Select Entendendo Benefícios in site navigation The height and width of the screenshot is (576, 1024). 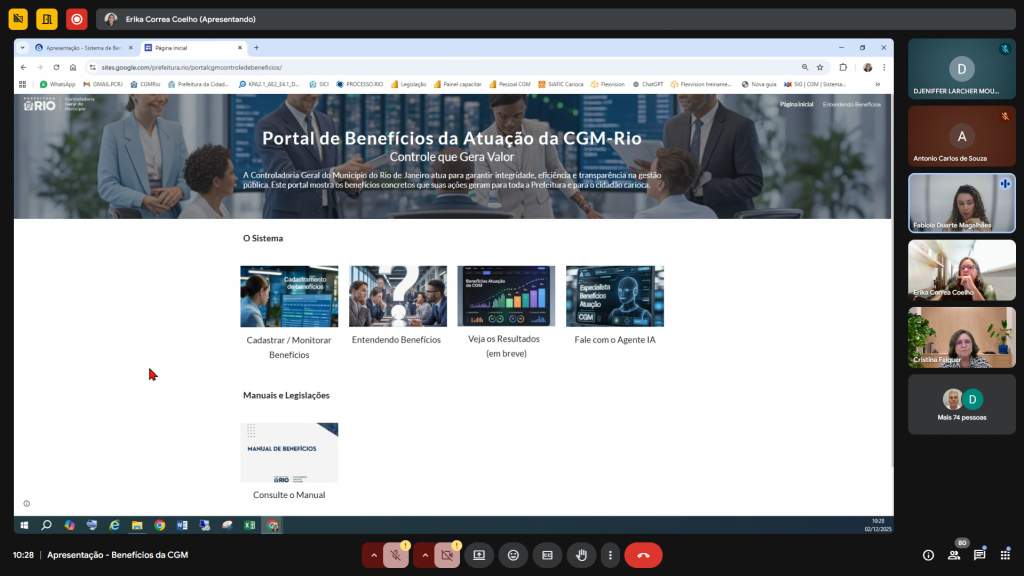851,104
